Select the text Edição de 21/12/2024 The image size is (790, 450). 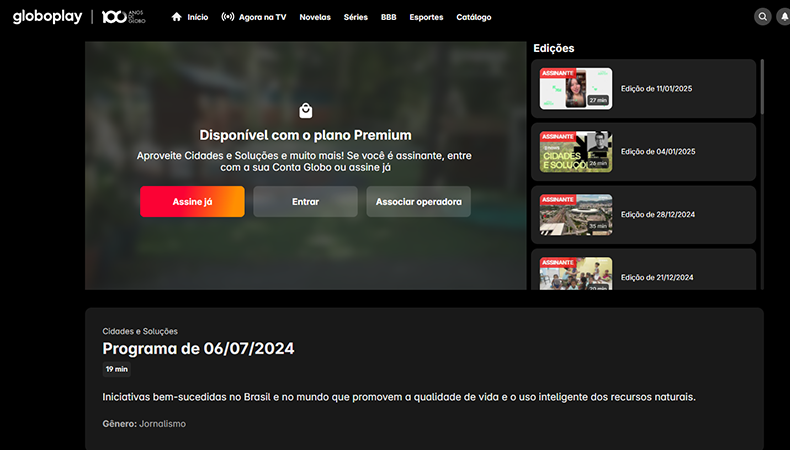tap(657, 278)
